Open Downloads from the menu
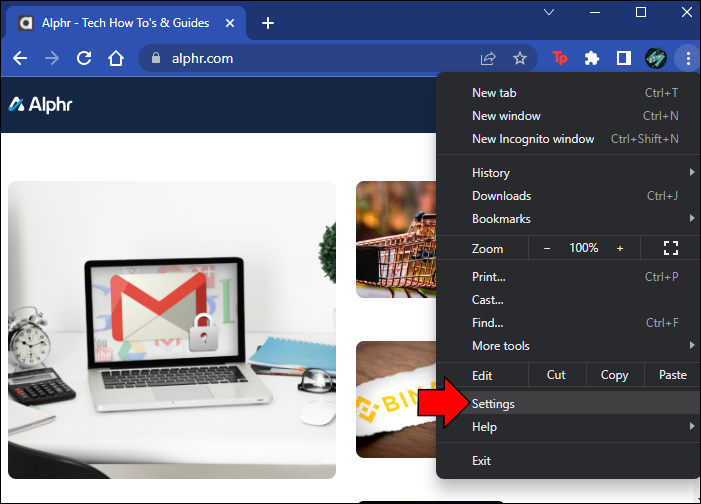 coord(568,196)
